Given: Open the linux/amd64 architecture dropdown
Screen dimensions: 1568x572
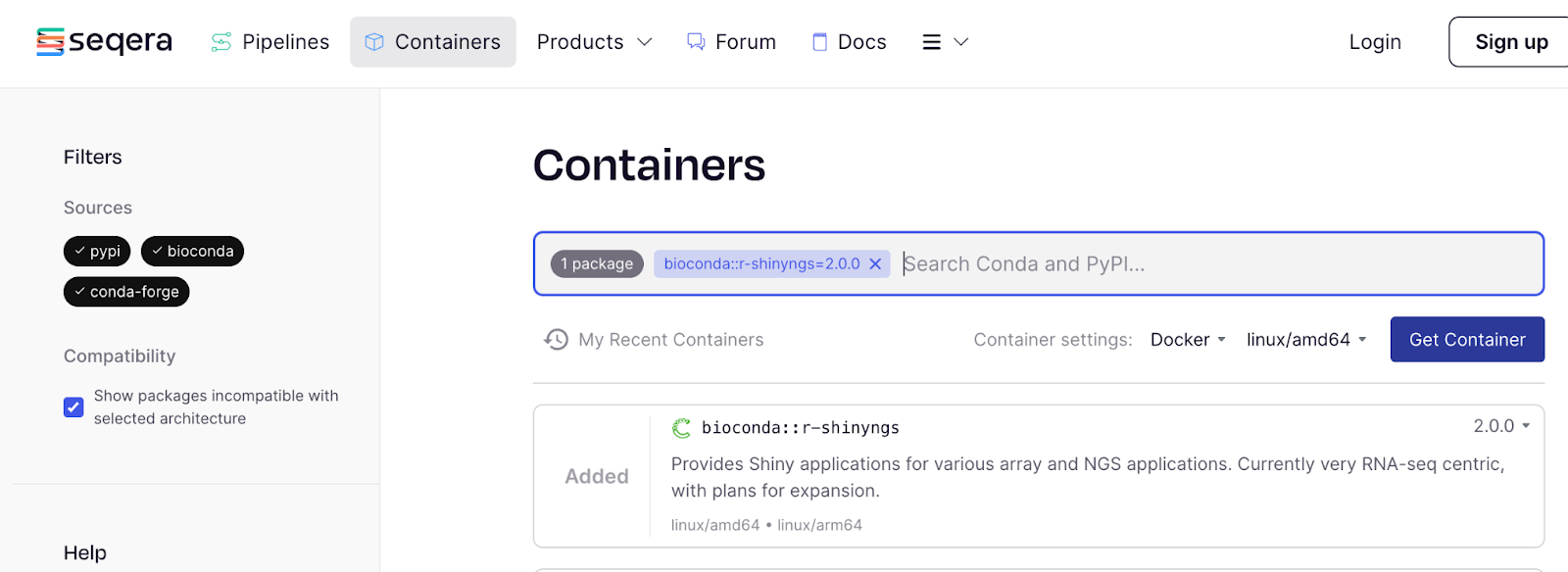Looking at the screenshot, I should [x=1306, y=340].
